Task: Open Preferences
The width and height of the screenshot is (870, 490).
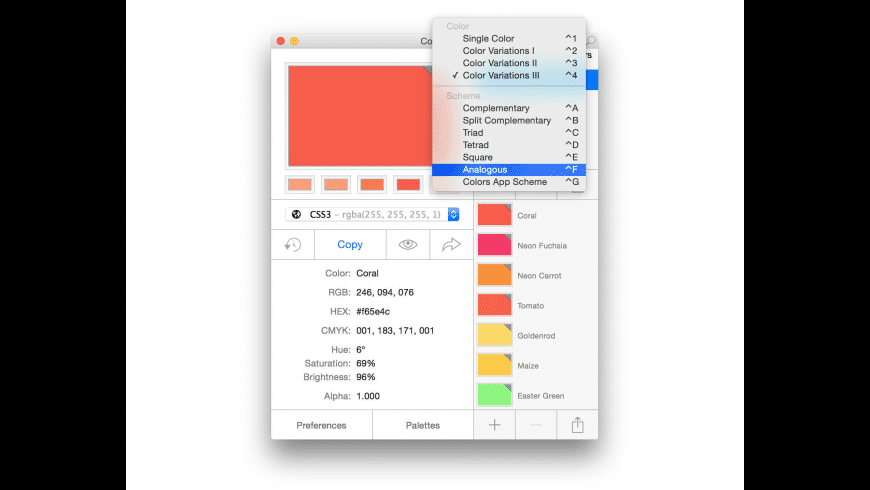Action: [x=321, y=425]
